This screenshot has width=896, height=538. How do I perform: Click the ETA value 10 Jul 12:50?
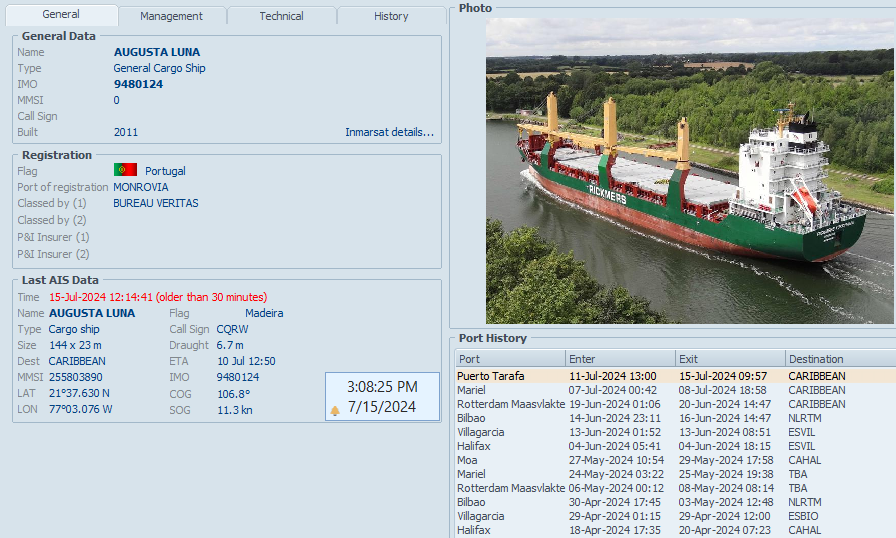246,361
